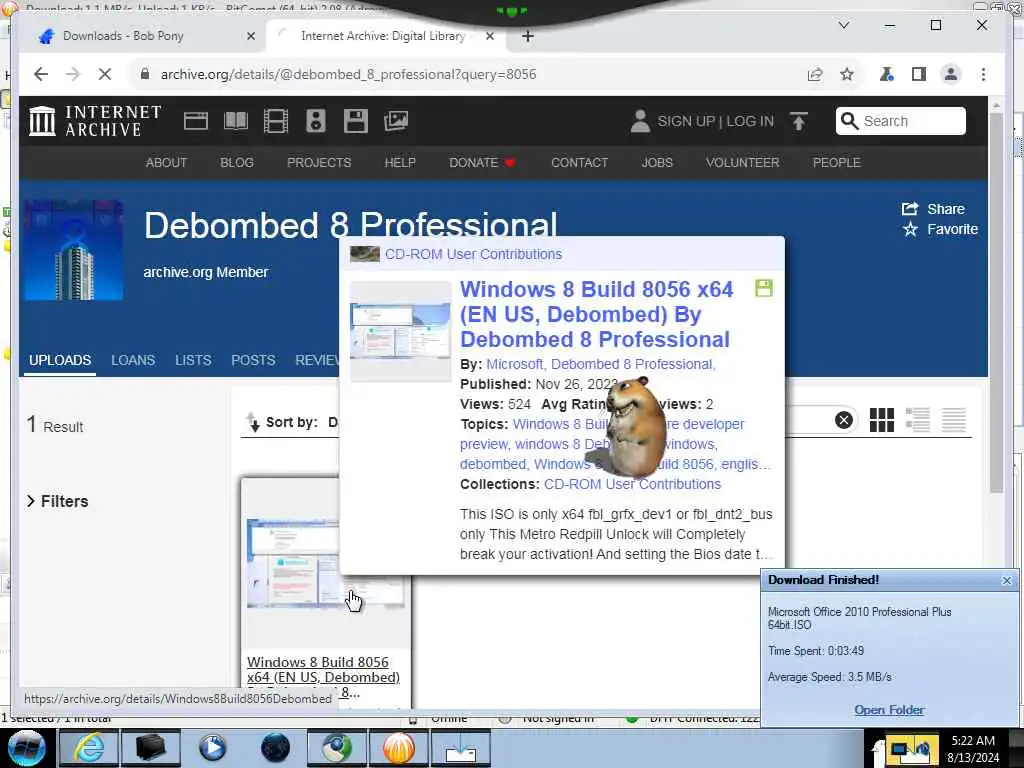Switch to the tile grid view
Screen dimensions: 1024x768
click(882, 420)
